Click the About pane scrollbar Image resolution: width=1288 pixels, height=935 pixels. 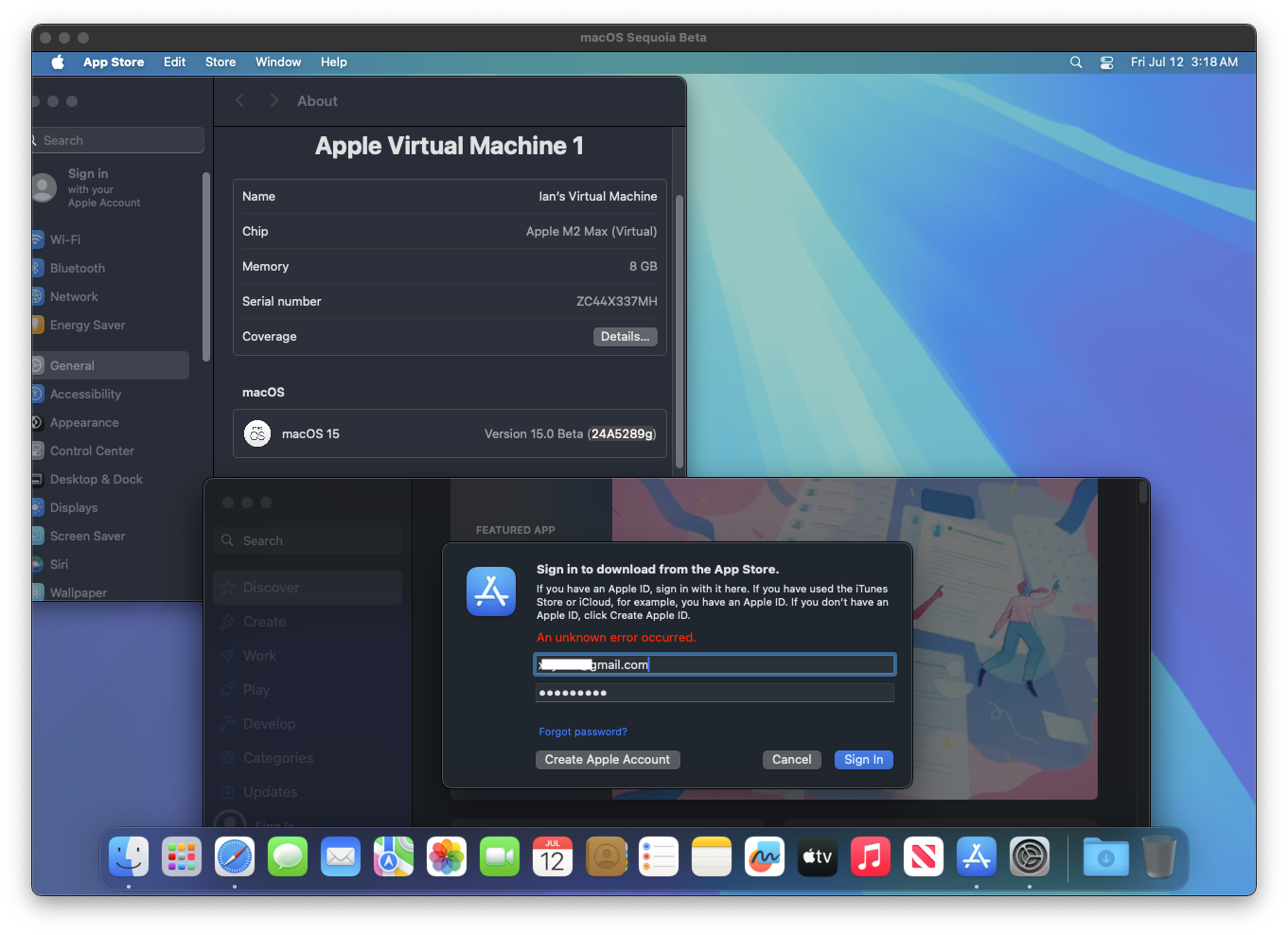pyautogui.click(x=679, y=331)
